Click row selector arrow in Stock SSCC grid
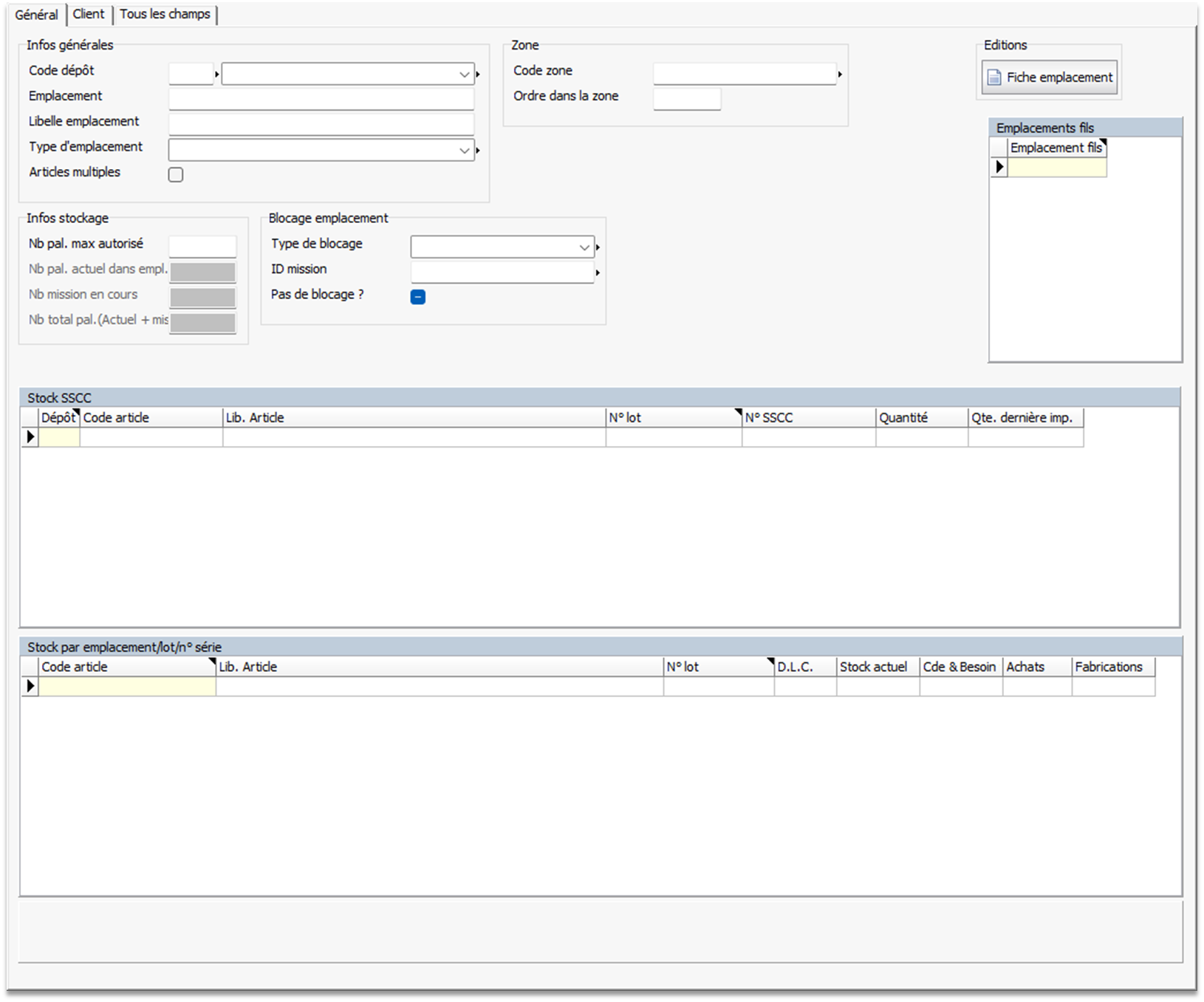Screen dimensions: 1204x1002 click(x=30, y=437)
